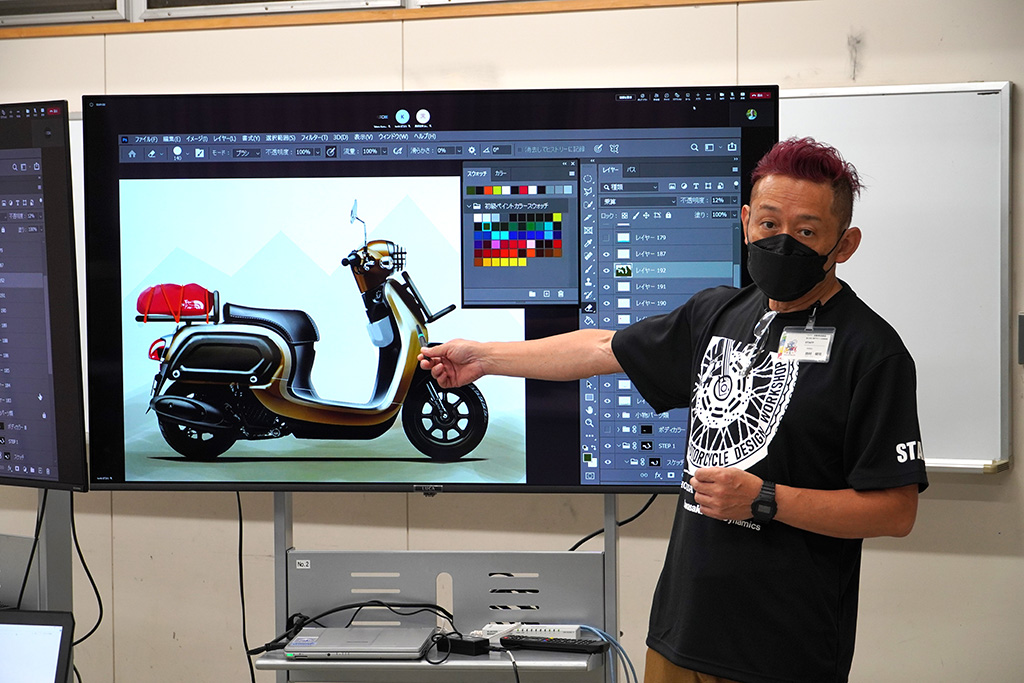Open the 流量 flow dropdown arrow
This screenshot has height=683, width=1024.
(385, 151)
